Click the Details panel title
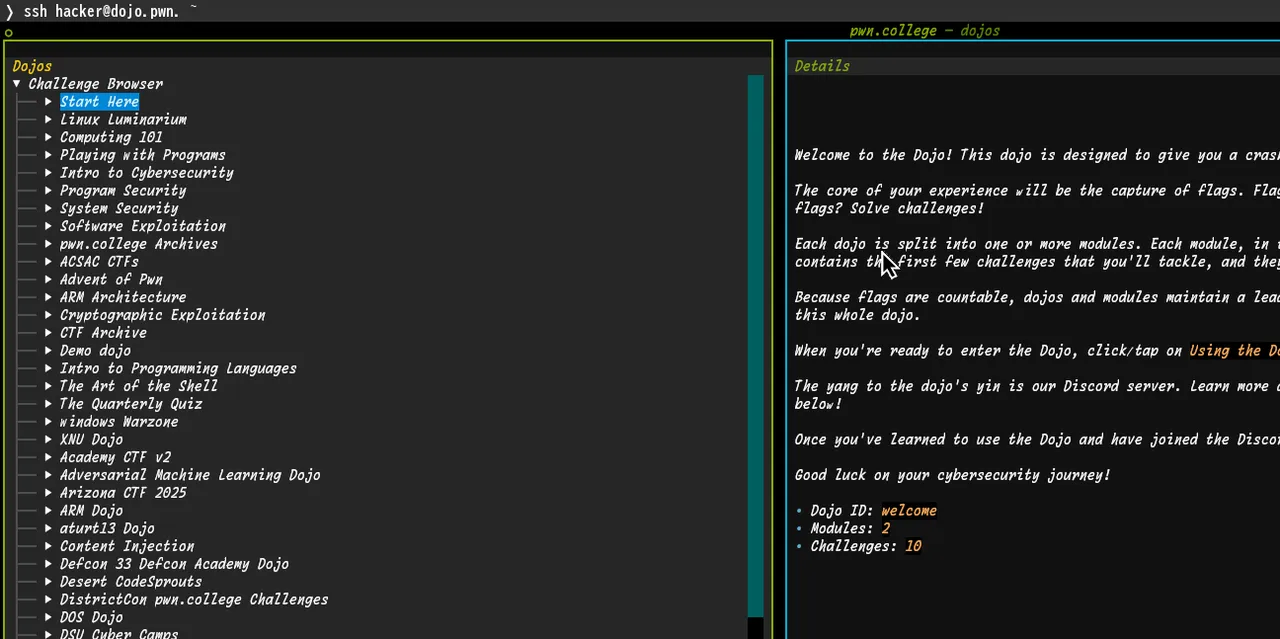Screen dimensions: 1280x639 point(822,66)
